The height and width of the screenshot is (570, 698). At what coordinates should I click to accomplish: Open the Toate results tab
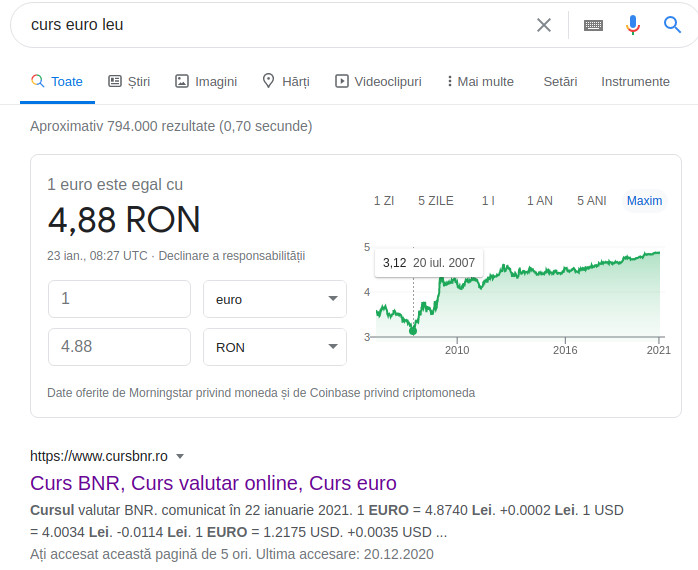(x=57, y=81)
